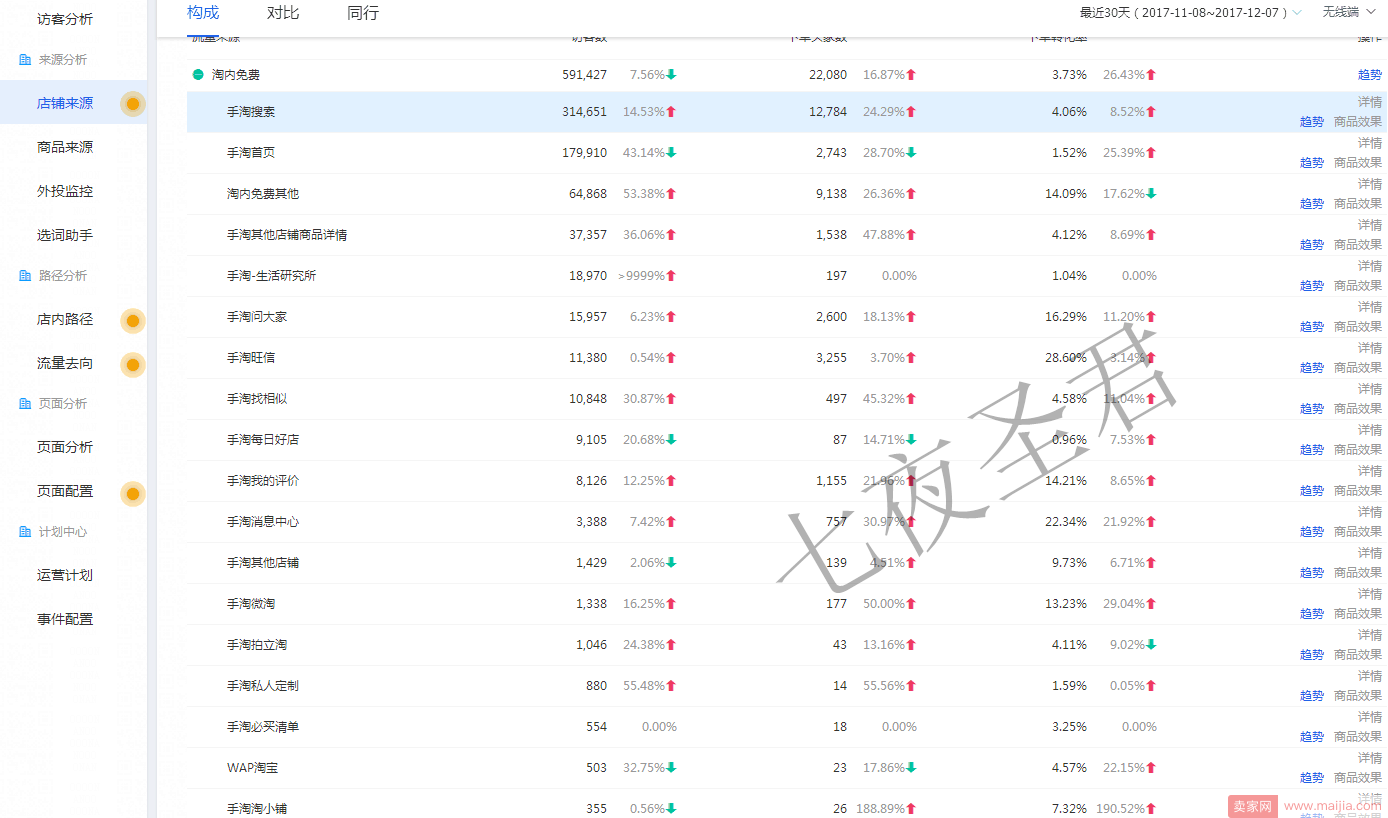Viewport: 1388px width, 818px height.
Task: Open 运营计划 in the sidebar
Action: pos(65,575)
